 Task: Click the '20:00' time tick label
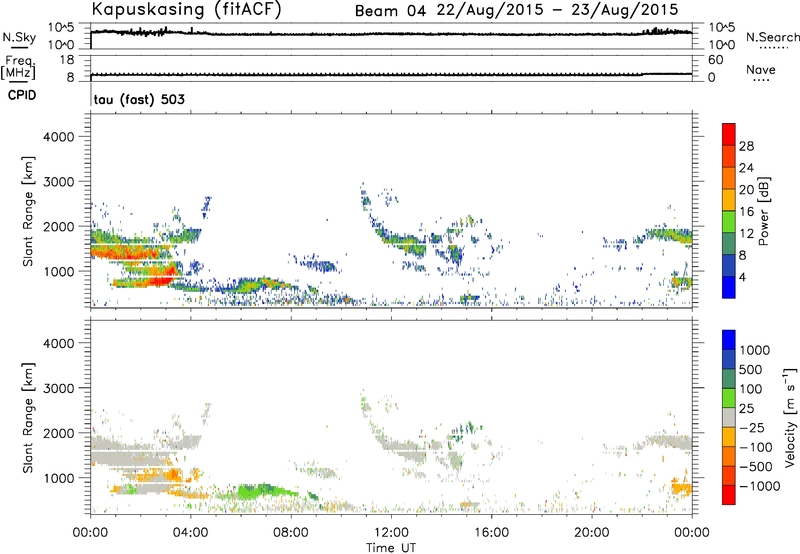coord(592,533)
